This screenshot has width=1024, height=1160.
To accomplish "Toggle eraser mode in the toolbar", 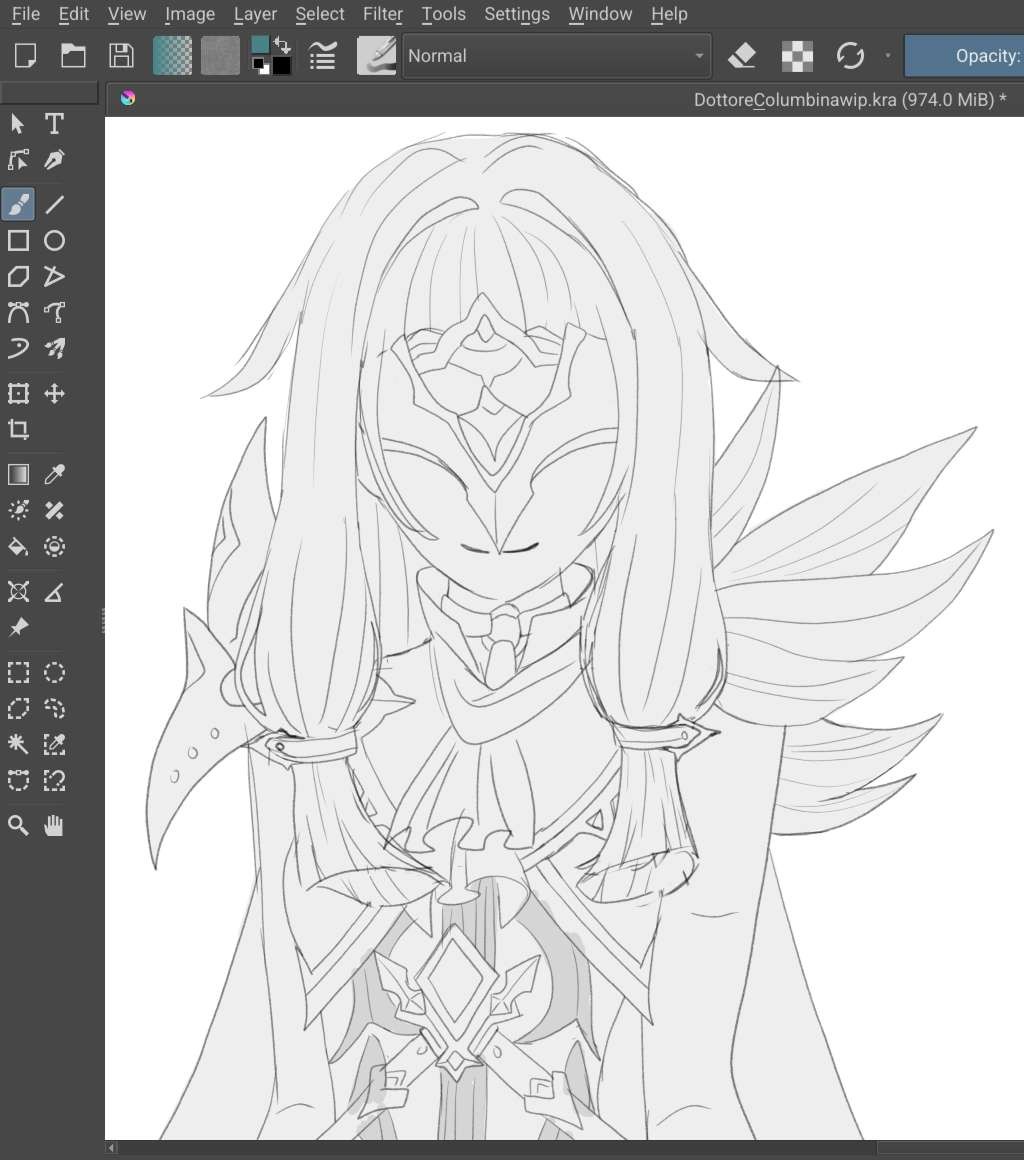I will pyautogui.click(x=741, y=56).
